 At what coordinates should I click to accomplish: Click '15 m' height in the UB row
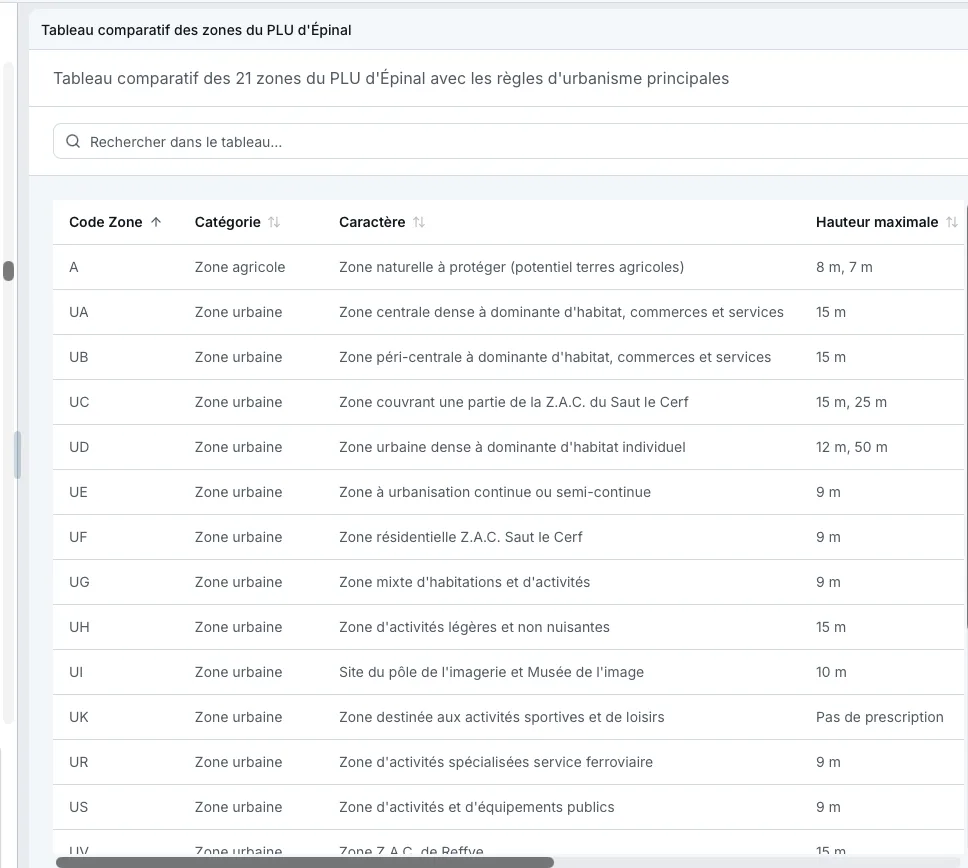point(831,357)
